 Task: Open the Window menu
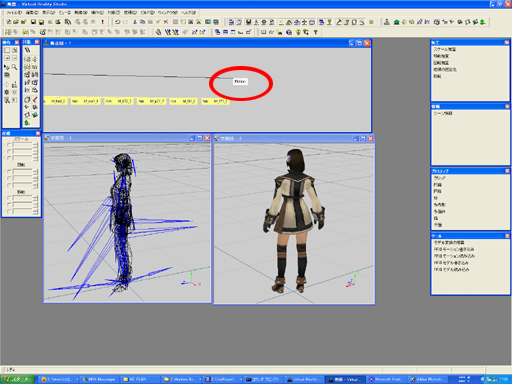(x=168, y=13)
